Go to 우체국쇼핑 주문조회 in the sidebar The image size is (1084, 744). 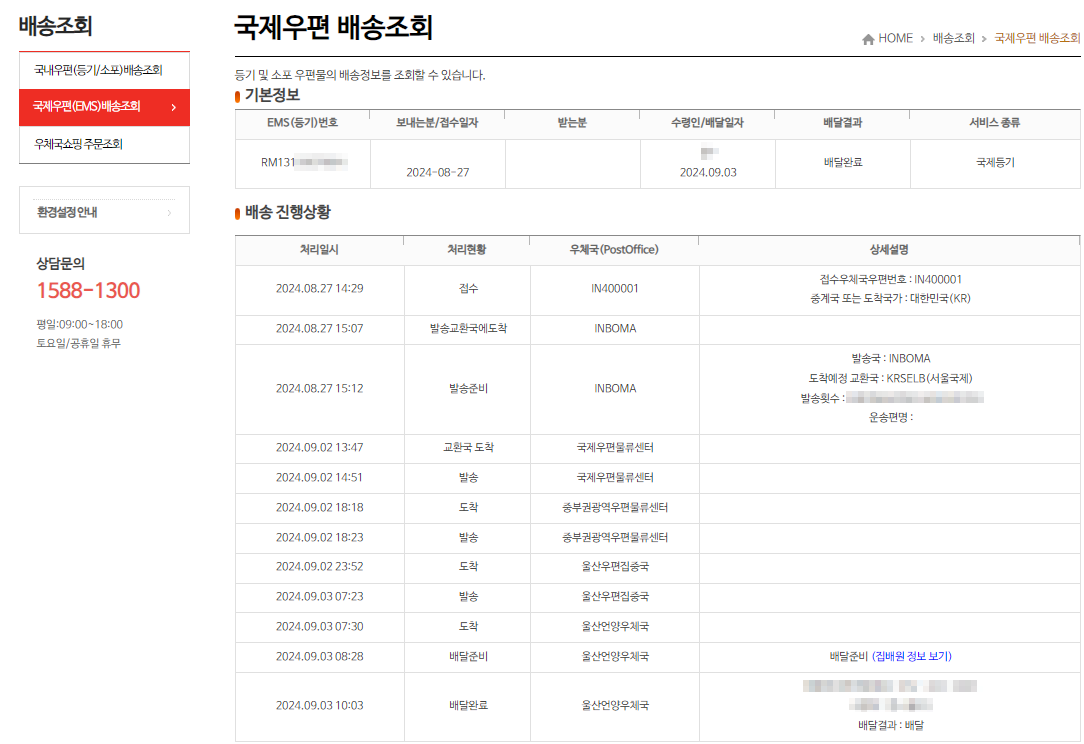(x=78, y=144)
